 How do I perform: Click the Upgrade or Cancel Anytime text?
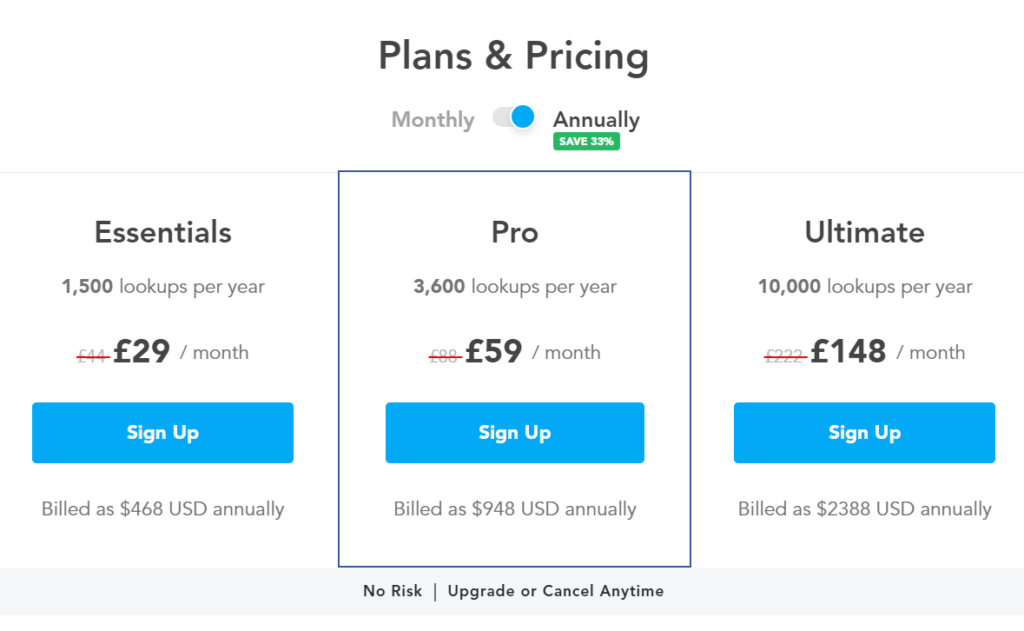pos(556,591)
